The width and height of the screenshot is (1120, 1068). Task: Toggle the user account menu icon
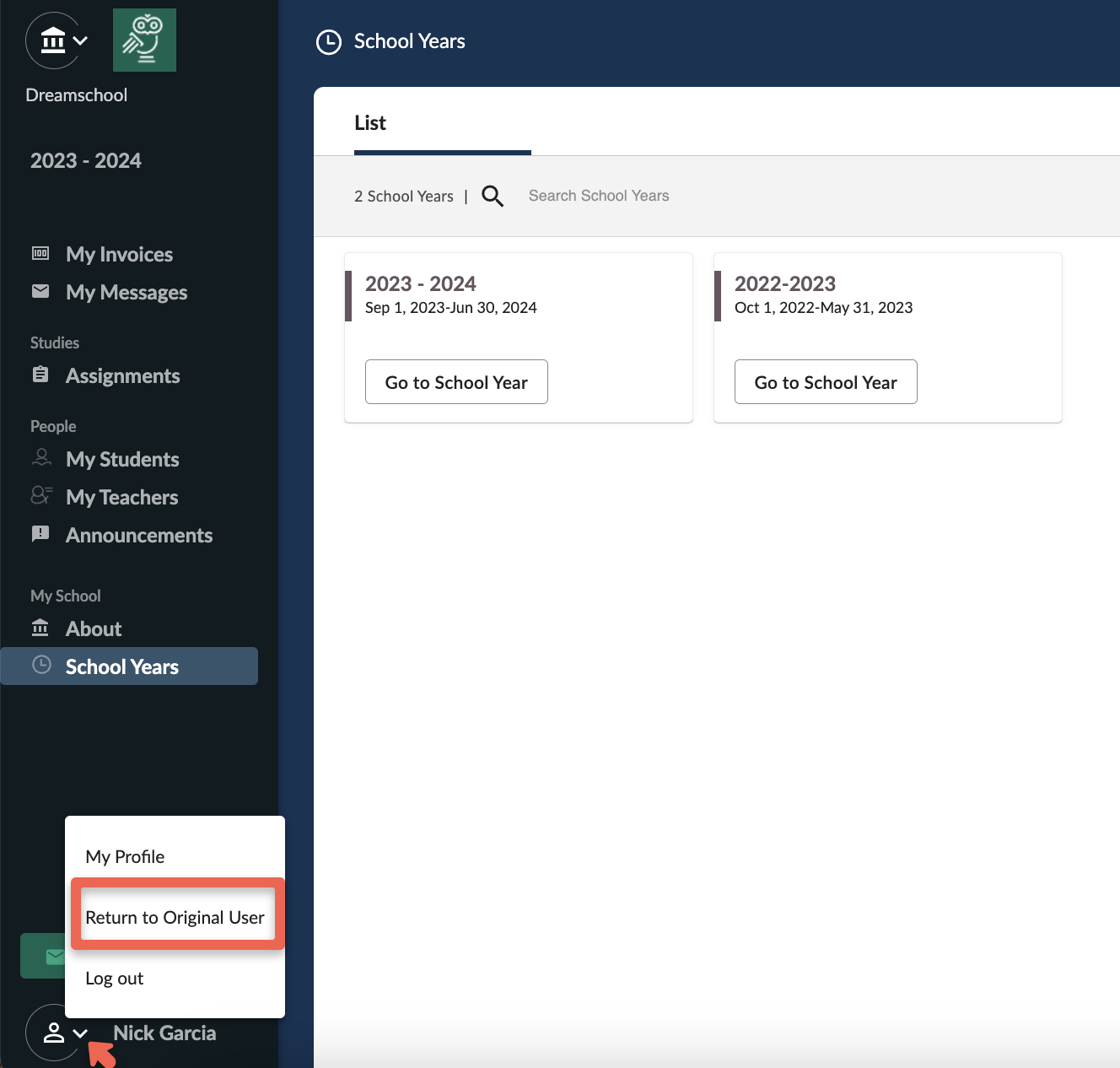57,1033
